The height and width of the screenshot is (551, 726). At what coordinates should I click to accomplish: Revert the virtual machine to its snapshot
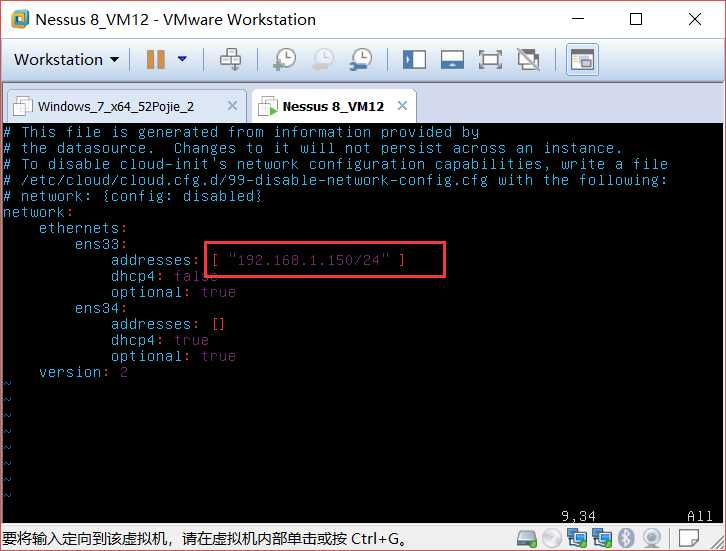323,60
